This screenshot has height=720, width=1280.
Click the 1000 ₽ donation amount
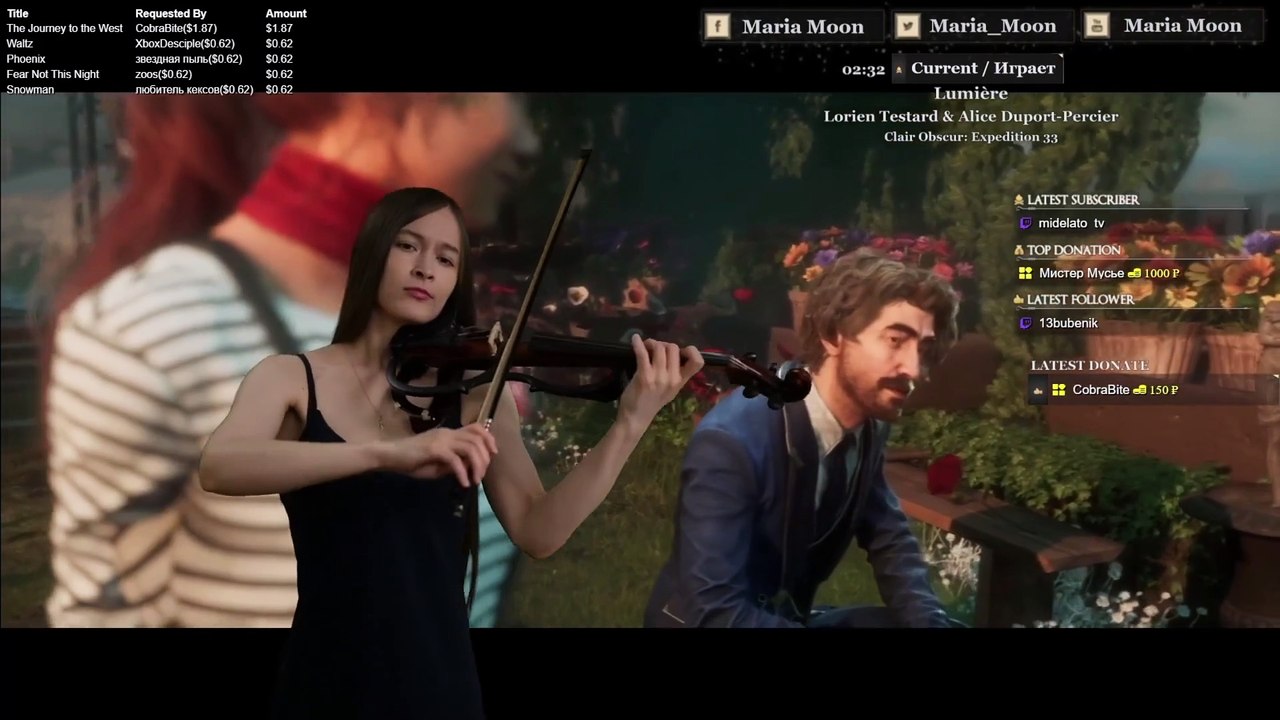pyautogui.click(x=1162, y=273)
